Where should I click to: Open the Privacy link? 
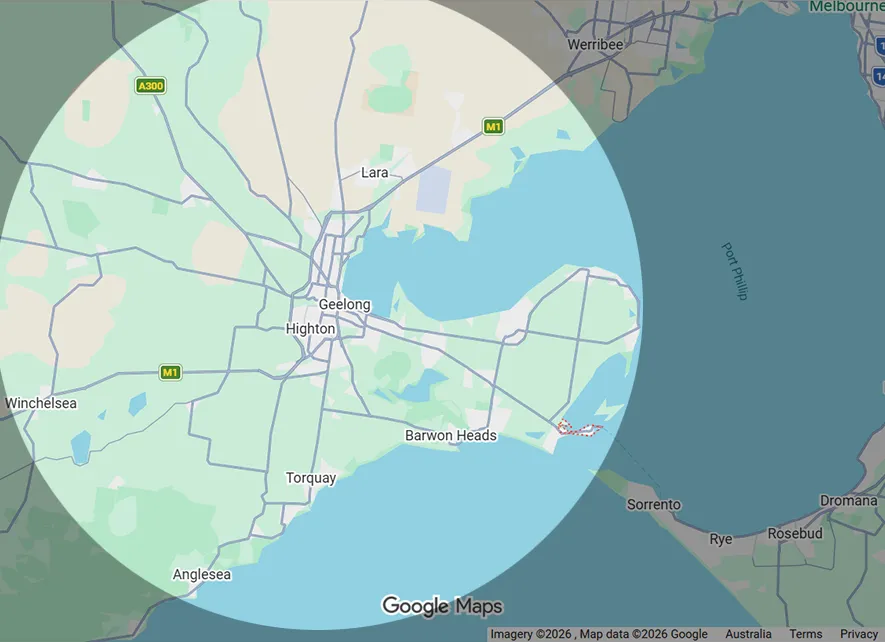[x=858, y=634]
